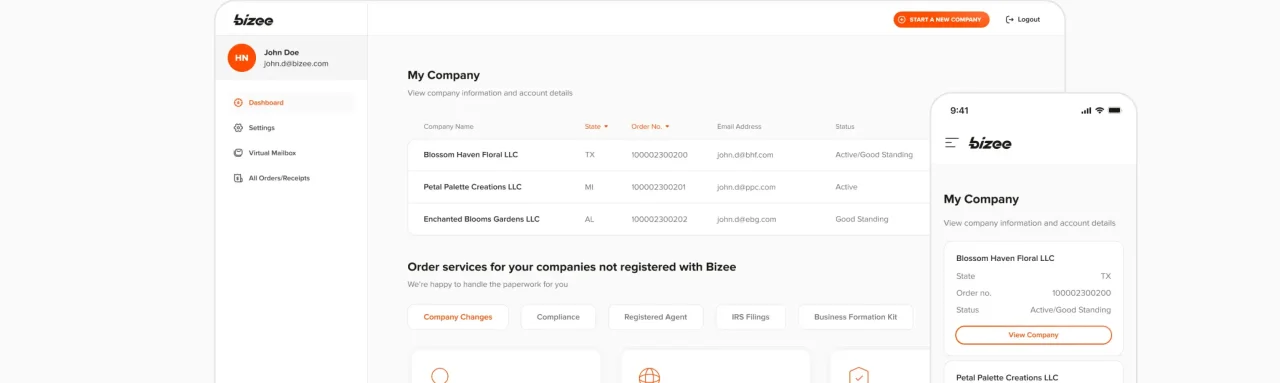Click the MI state cell
The width and height of the screenshot is (1280, 383).
click(x=590, y=187)
